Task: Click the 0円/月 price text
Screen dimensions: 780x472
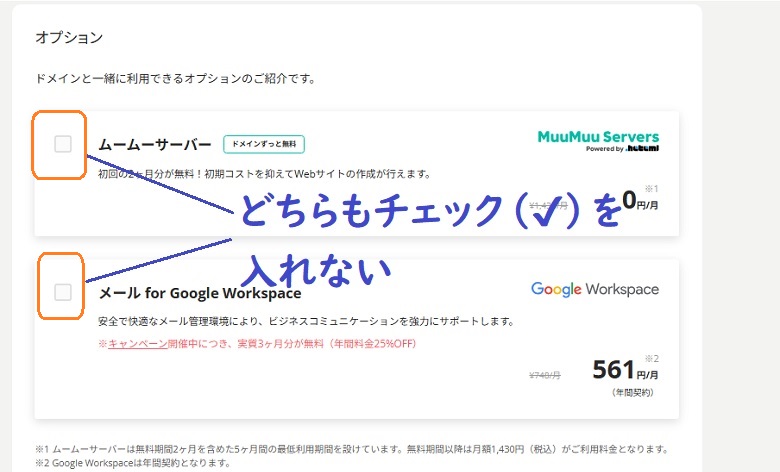Action: (x=640, y=201)
